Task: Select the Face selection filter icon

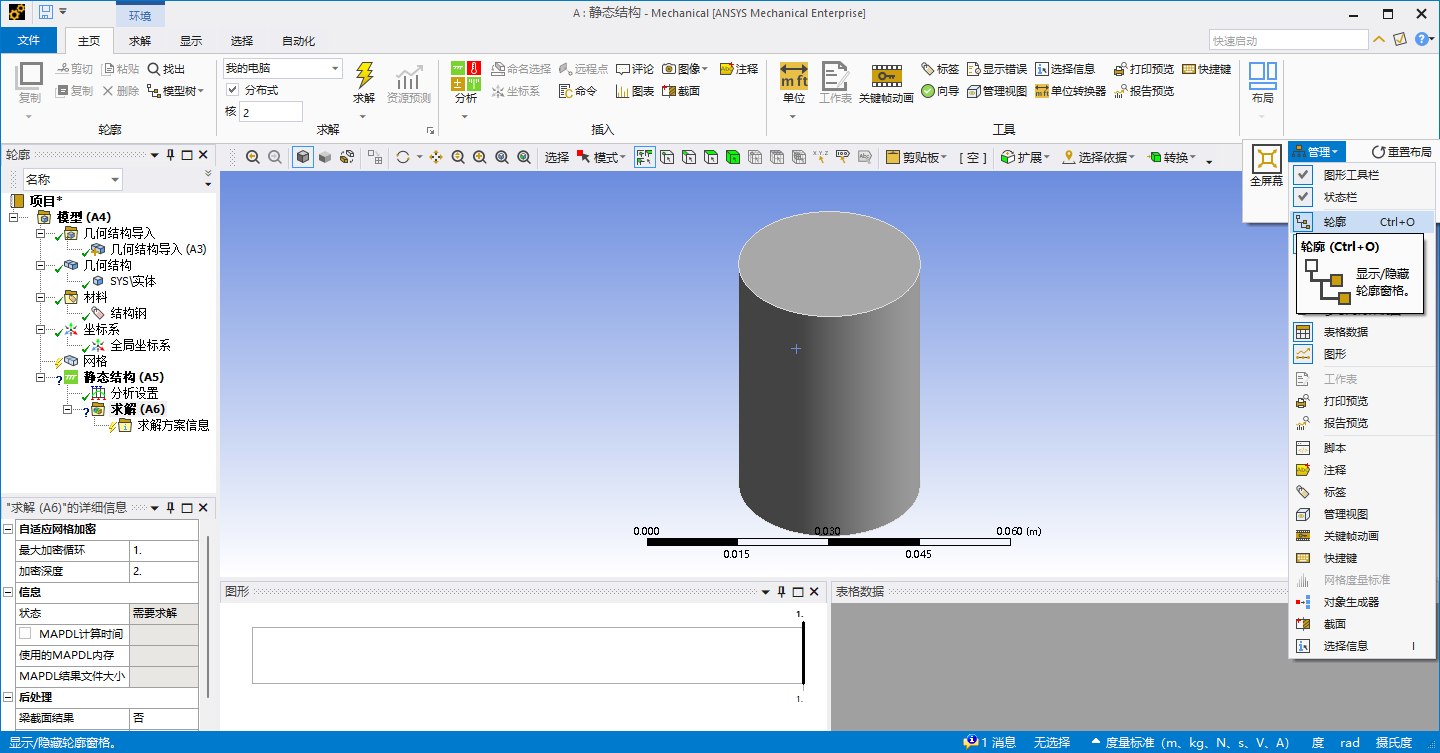Action: click(711, 157)
